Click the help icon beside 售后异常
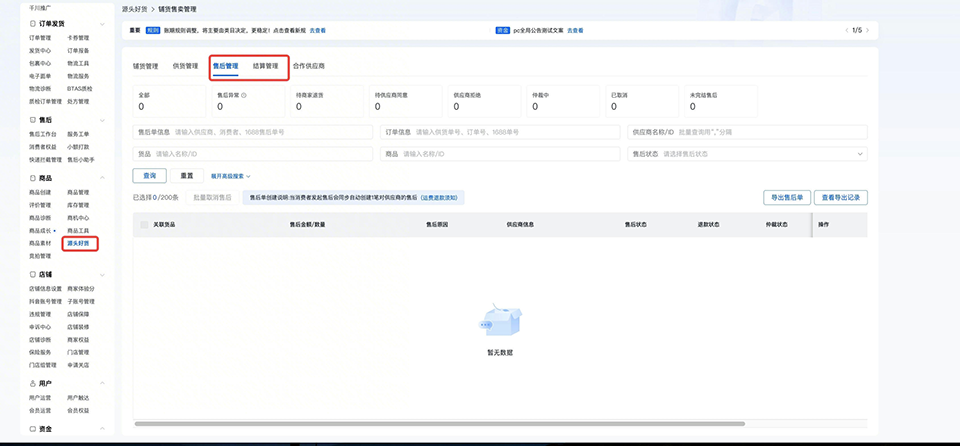 click(x=244, y=95)
